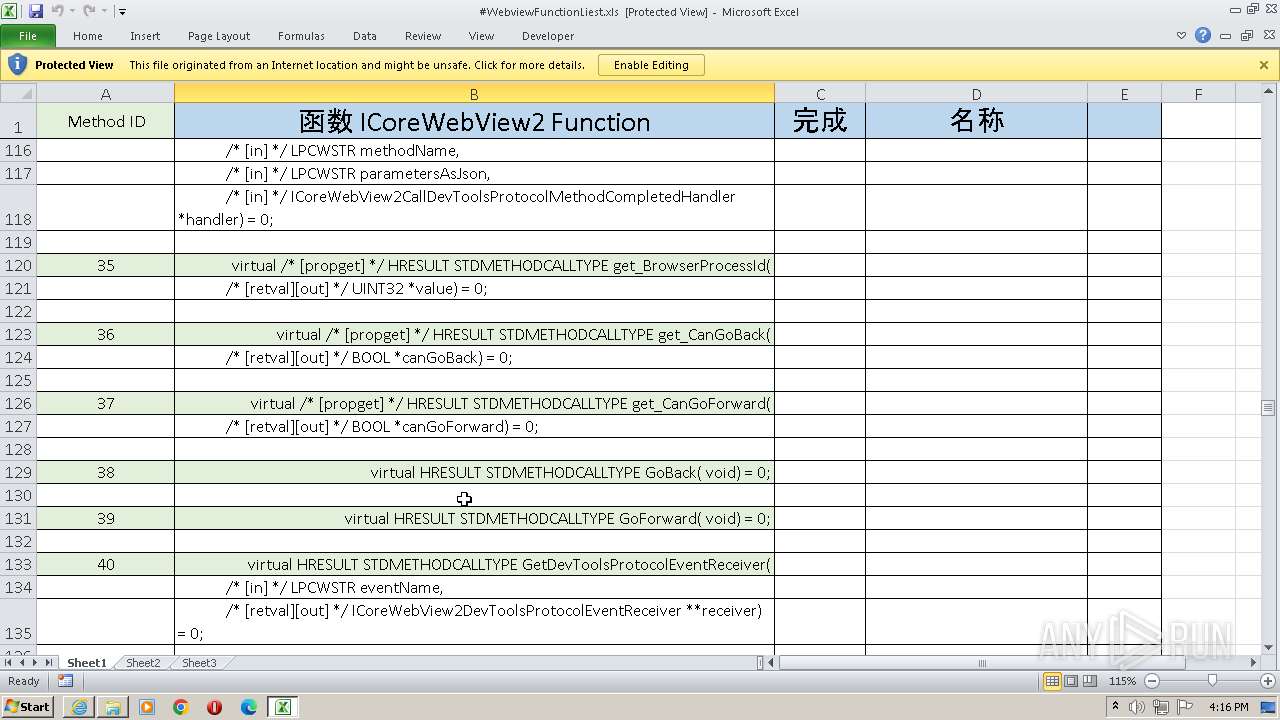Screen dimensions: 1280x720
Task: Switch to Normal view in status bar
Action: 1052,681
